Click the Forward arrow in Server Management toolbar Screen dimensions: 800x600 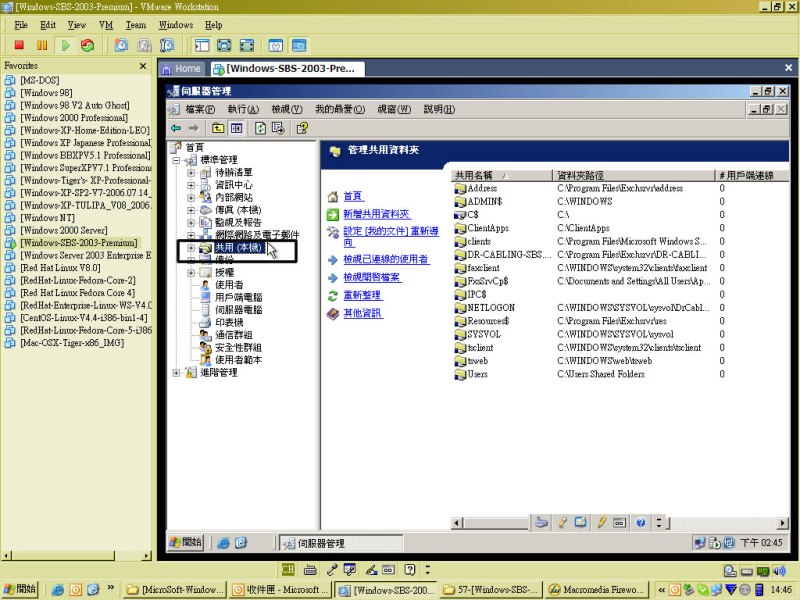tap(193, 128)
